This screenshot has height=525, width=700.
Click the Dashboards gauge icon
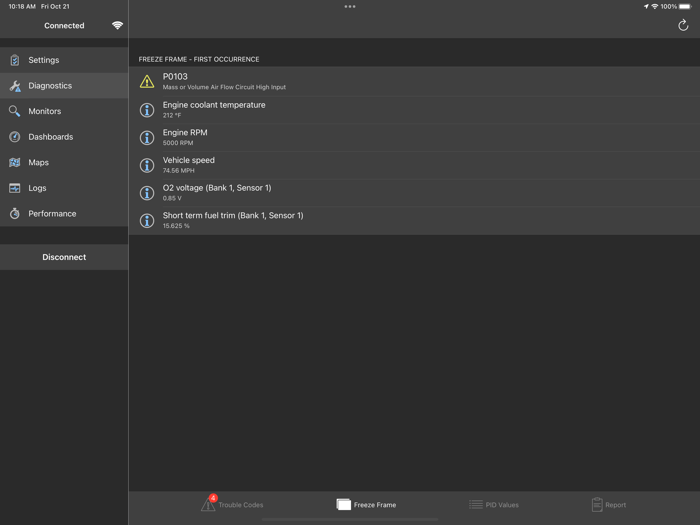15,137
